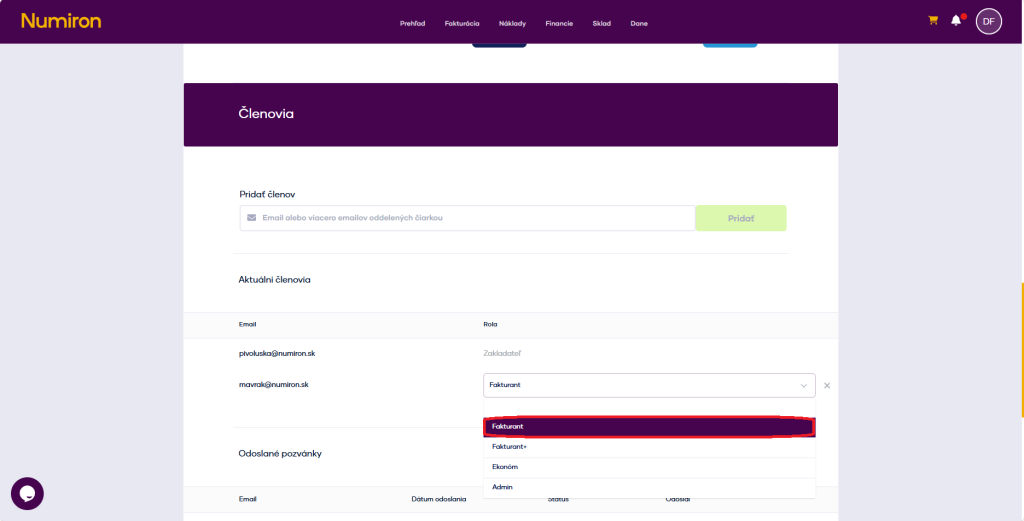Open the shopping cart icon
Screen dimensions: 1024x521
click(933, 20)
